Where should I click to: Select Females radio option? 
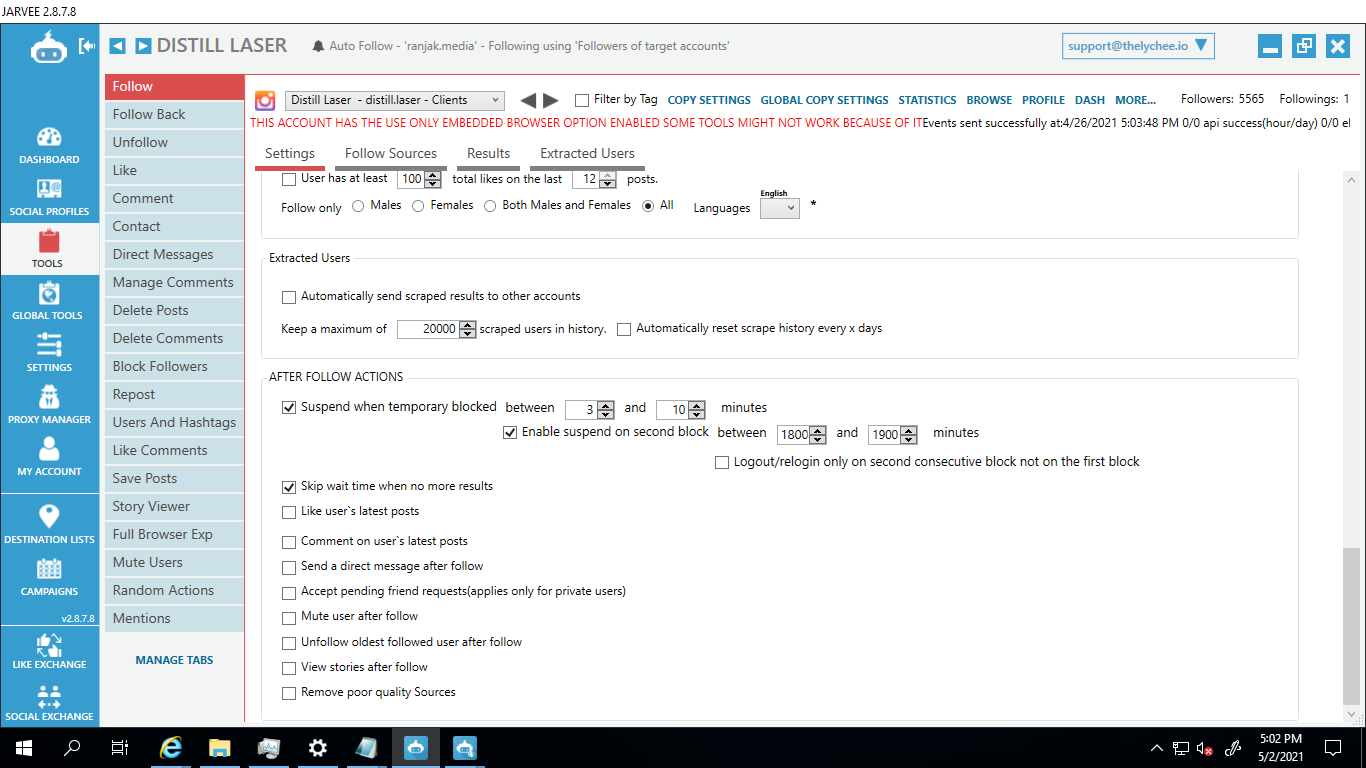[x=419, y=206]
